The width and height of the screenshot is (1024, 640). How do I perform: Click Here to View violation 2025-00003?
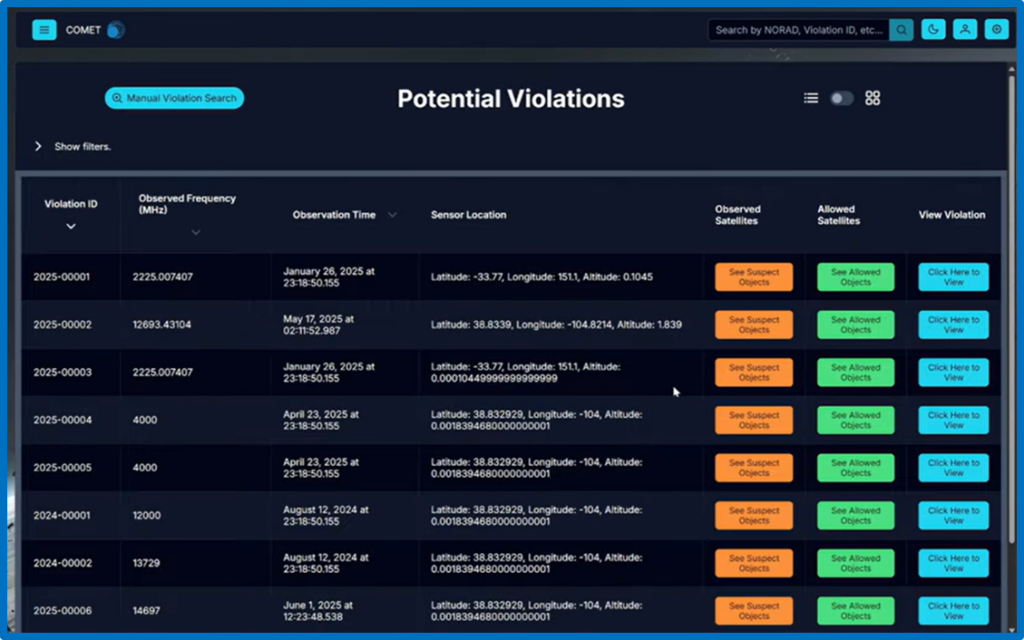coord(954,372)
